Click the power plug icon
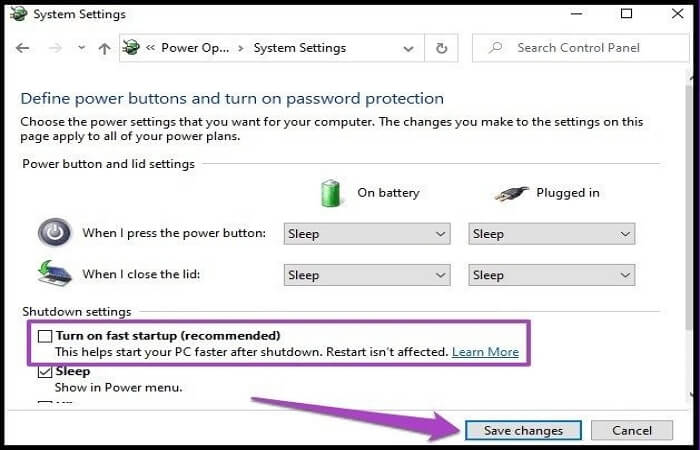Viewport: 700px width, 450px height. pyautogui.click(x=513, y=192)
